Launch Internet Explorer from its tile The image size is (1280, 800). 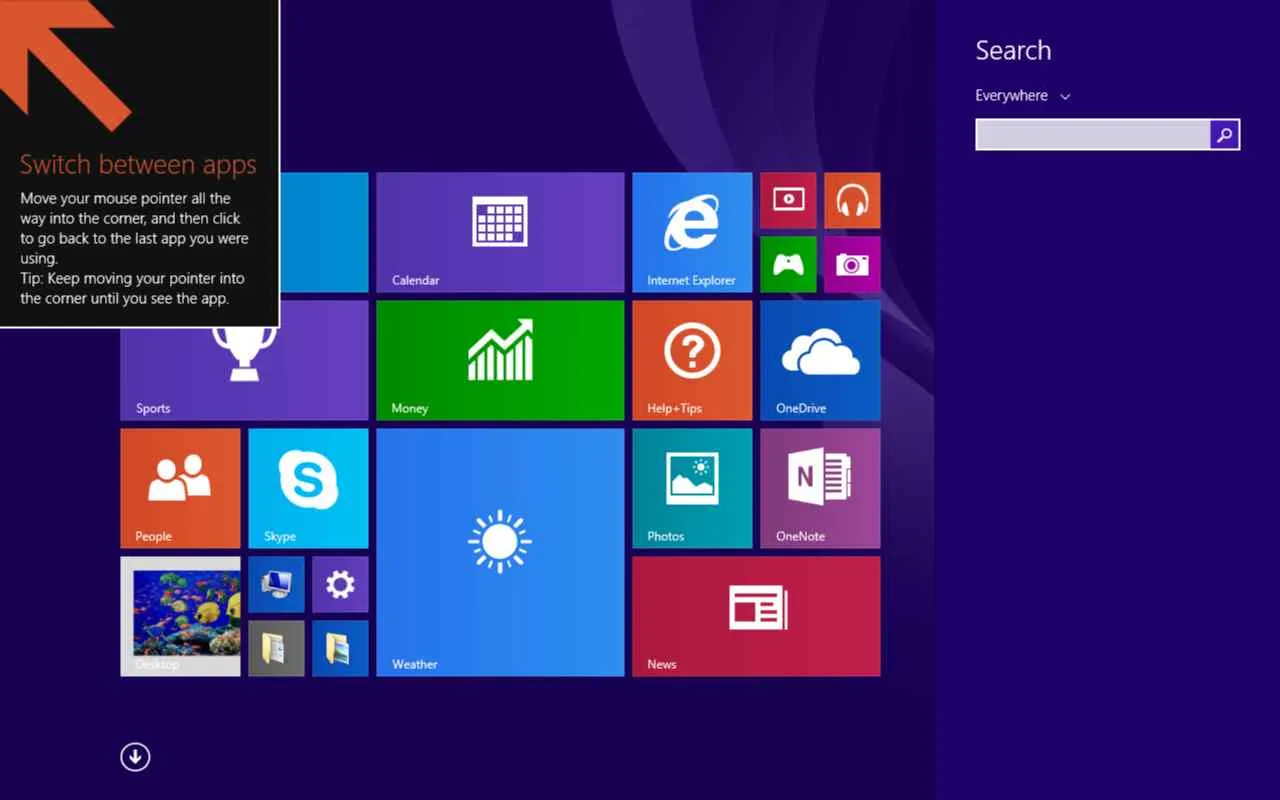click(692, 232)
